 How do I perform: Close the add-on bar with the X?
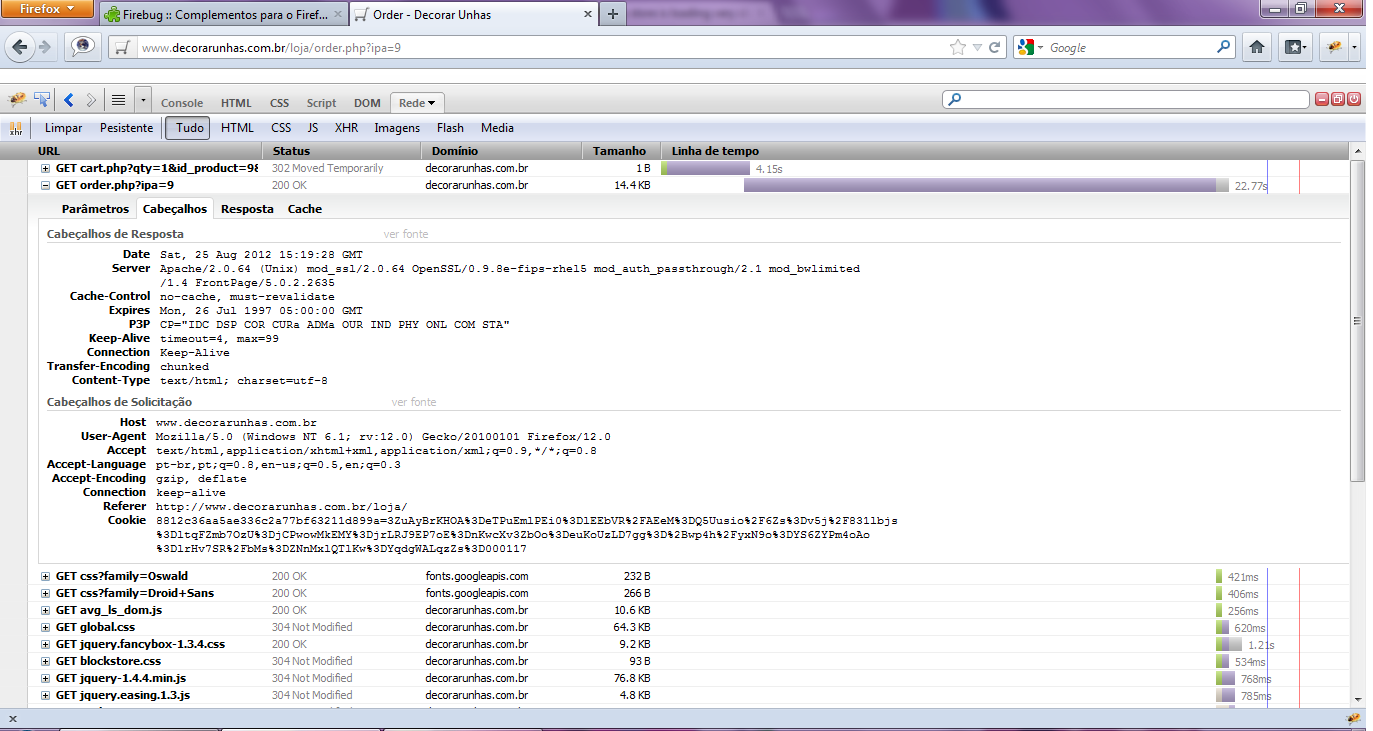click(12, 719)
